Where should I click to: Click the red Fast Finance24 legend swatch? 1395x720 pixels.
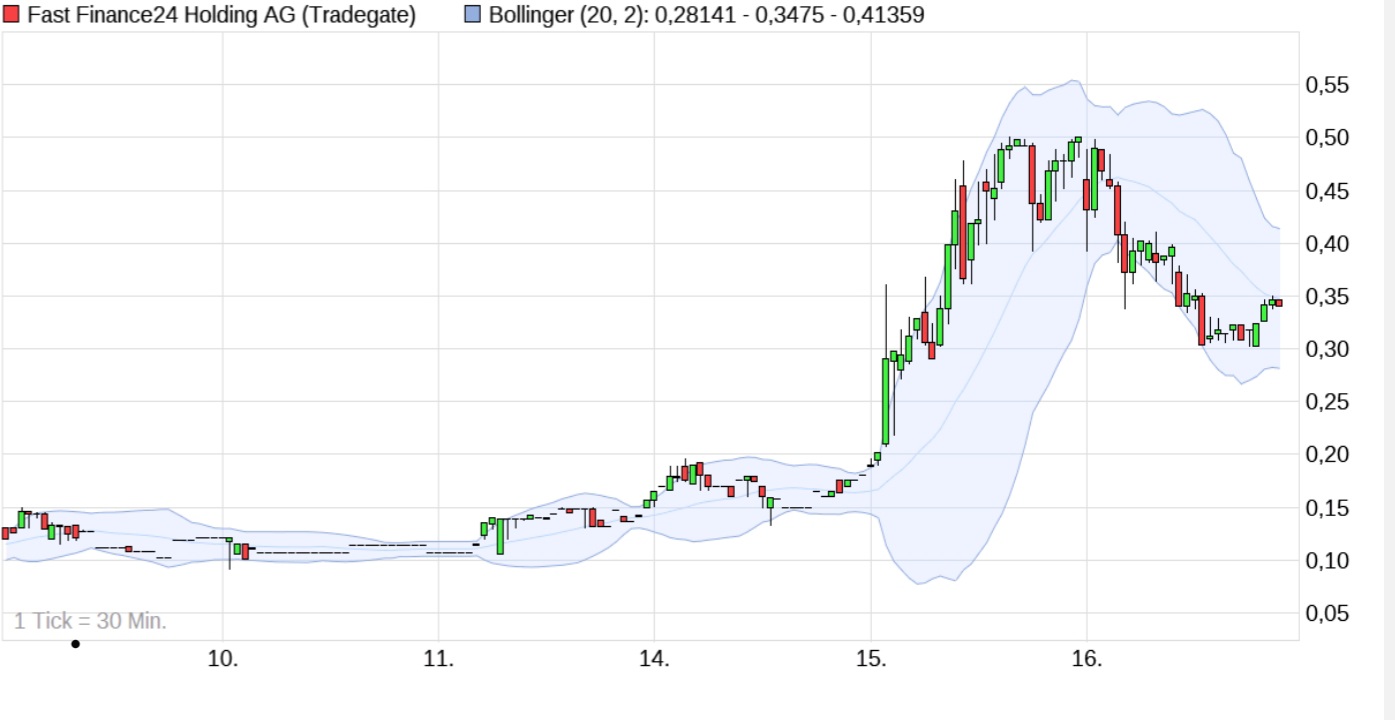[x=12, y=15]
